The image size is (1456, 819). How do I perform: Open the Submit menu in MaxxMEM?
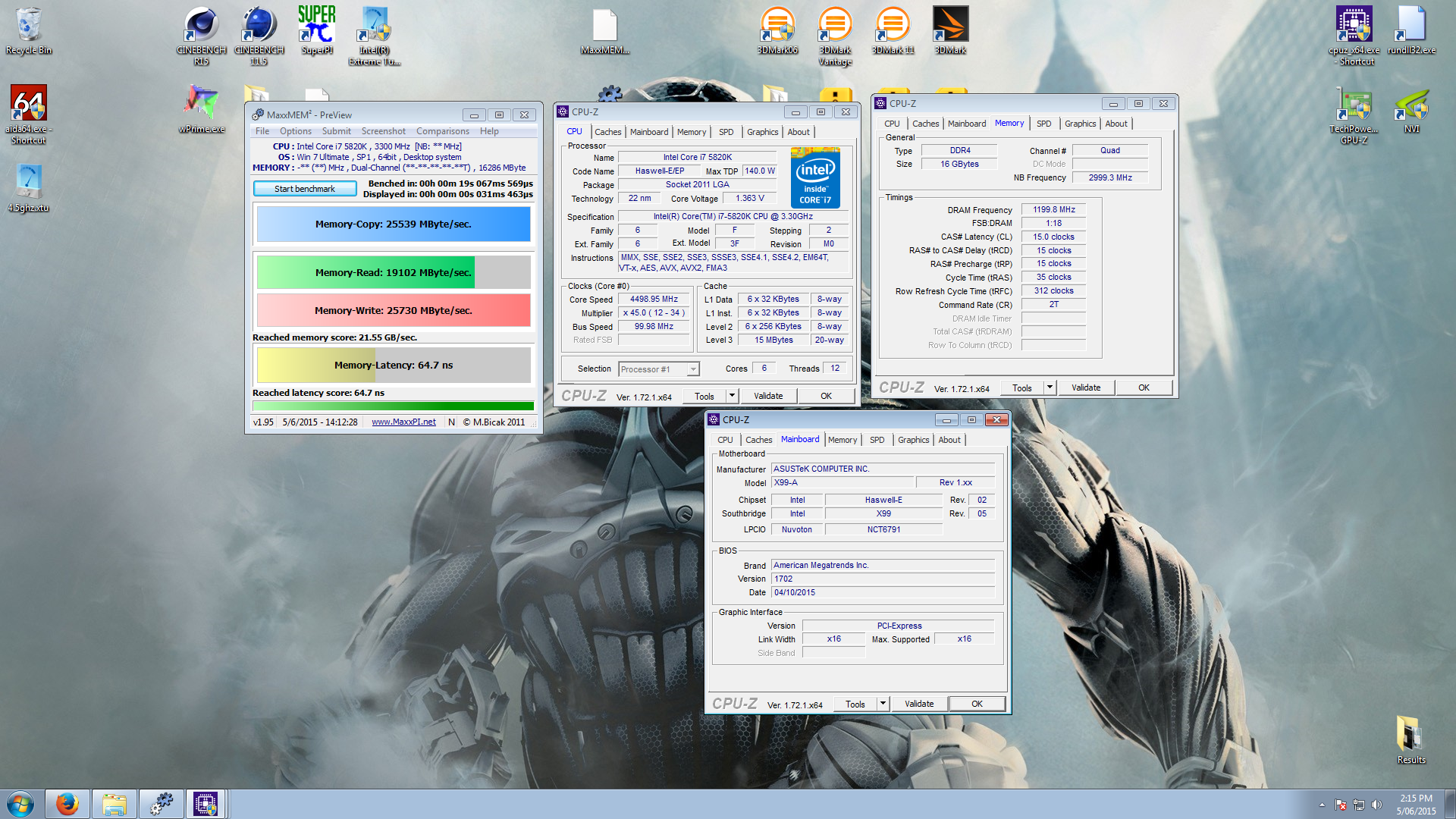click(336, 131)
